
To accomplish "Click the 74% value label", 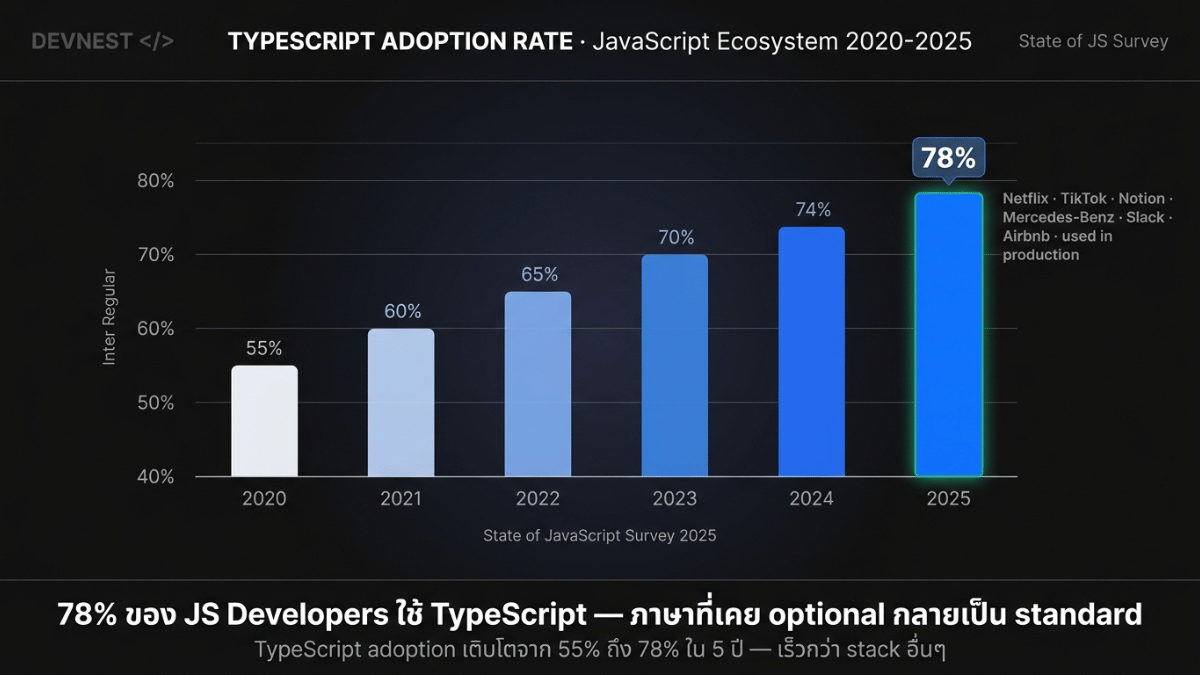I will point(813,210).
